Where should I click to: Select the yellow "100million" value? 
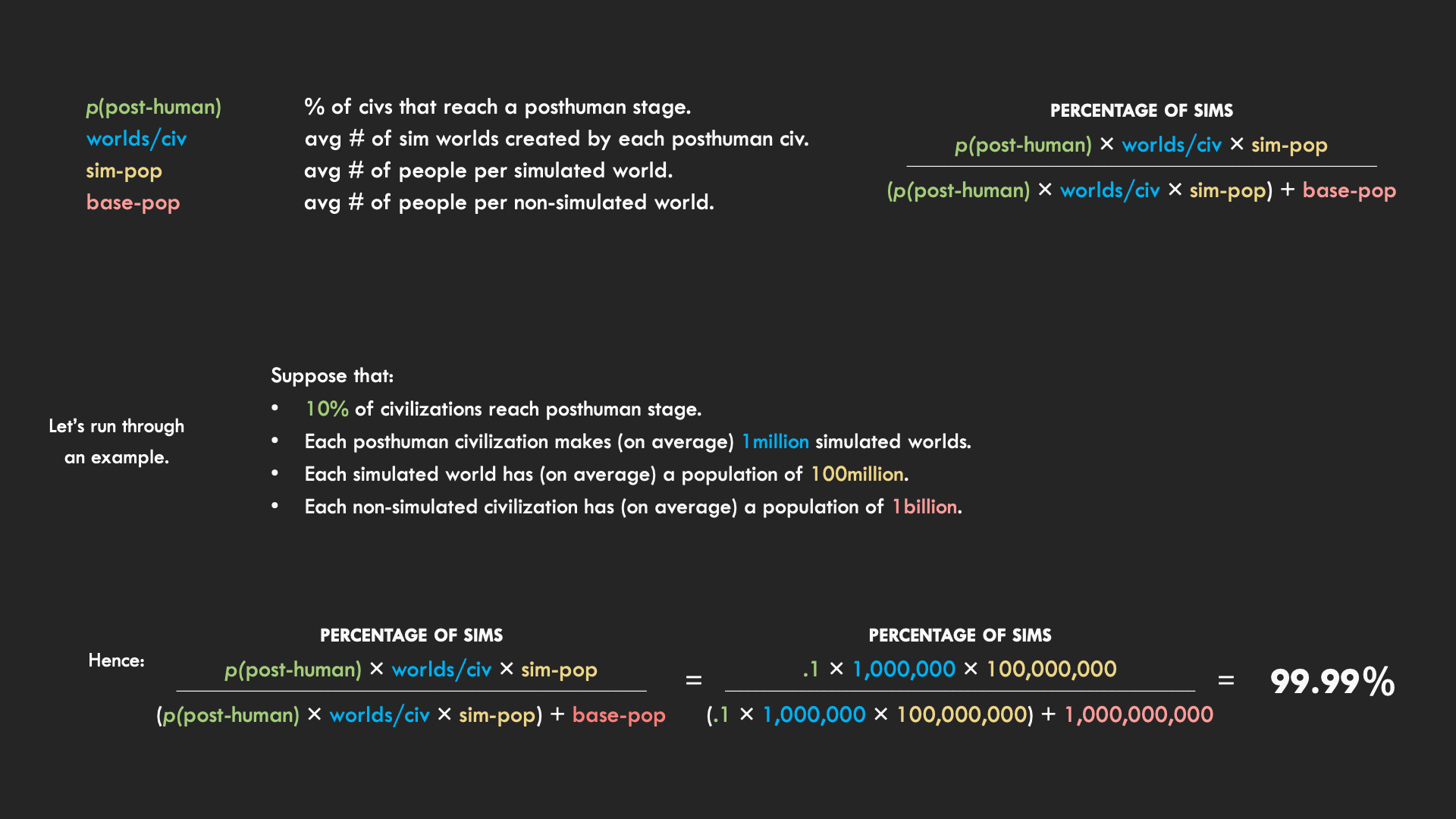click(857, 474)
